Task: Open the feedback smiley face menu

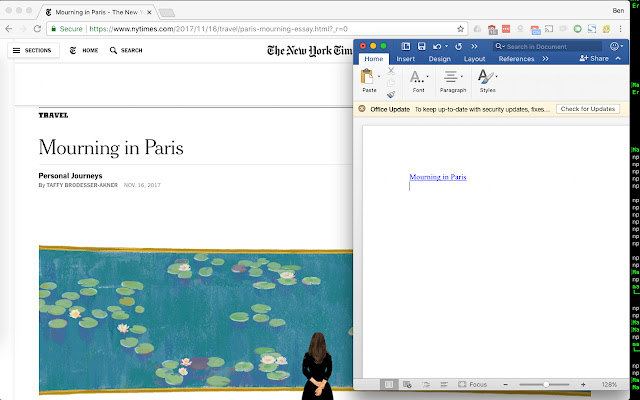Action: point(616,46)
